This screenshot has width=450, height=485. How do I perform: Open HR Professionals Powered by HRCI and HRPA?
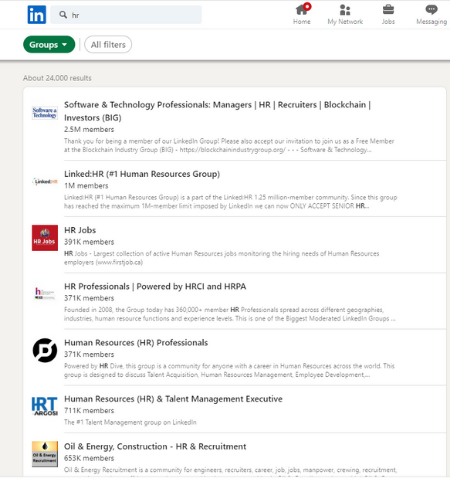coord(155,286)
